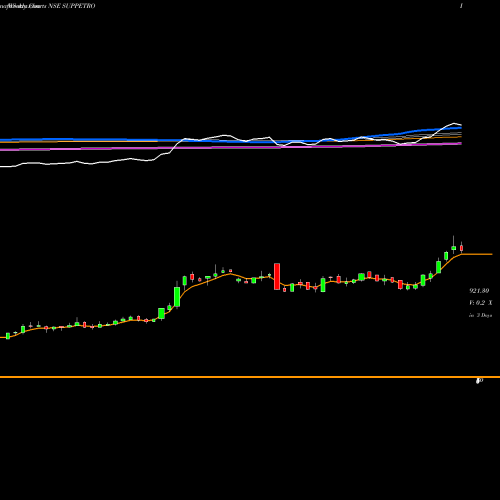Click the tall red candlestick in mid-chart
The image size is (500, 500).
click(x=277, y=276)
